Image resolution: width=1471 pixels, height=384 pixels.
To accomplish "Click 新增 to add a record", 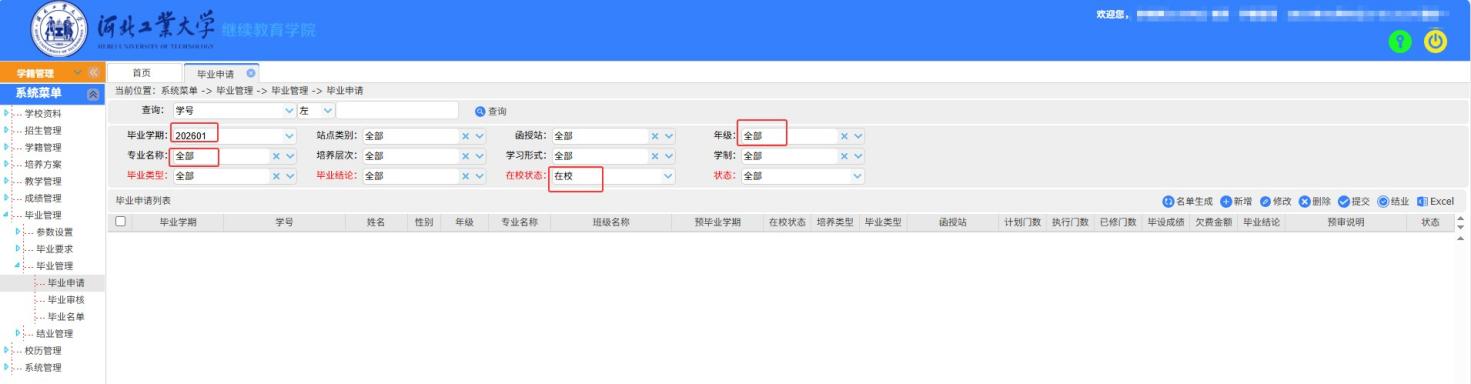I will (x=1236, y=201).
